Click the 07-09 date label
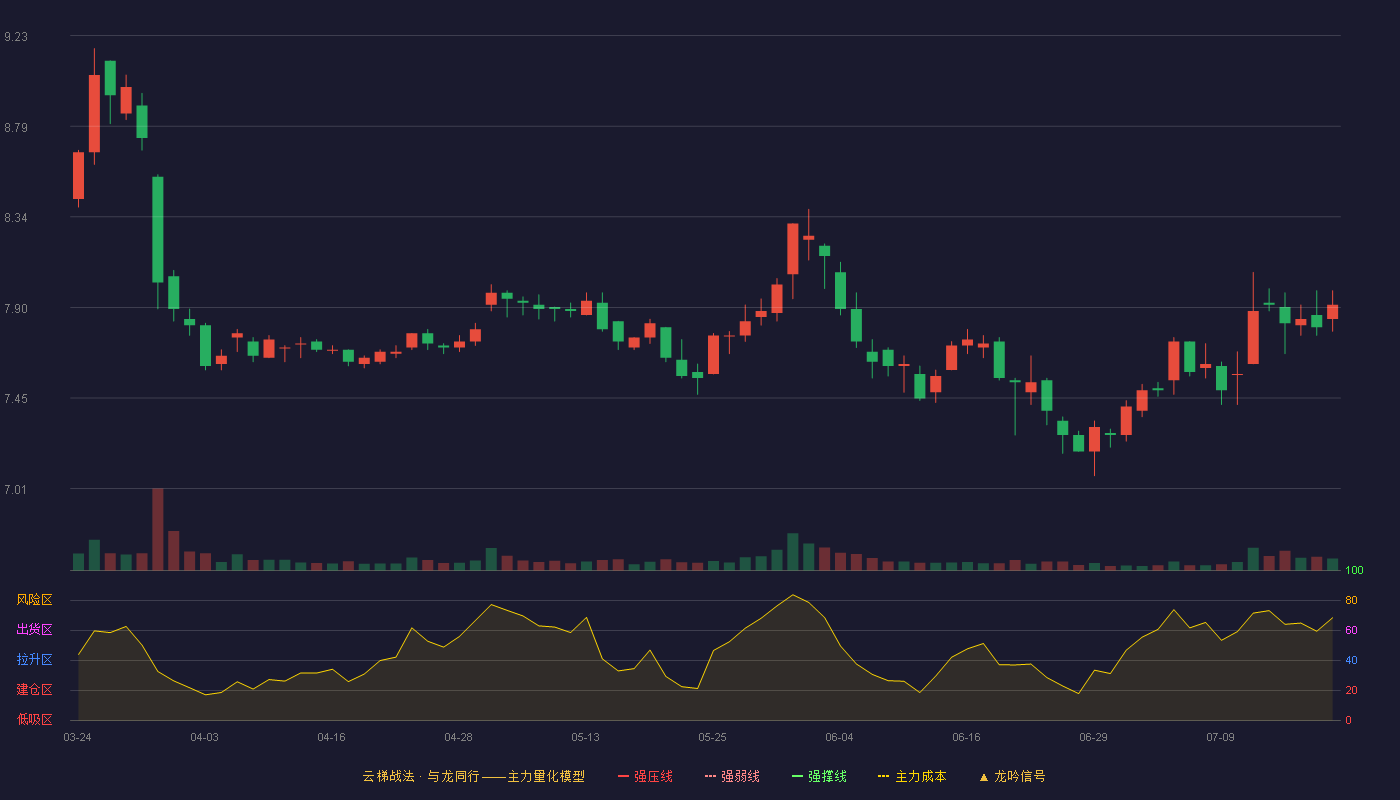 tap(1220, 737)
